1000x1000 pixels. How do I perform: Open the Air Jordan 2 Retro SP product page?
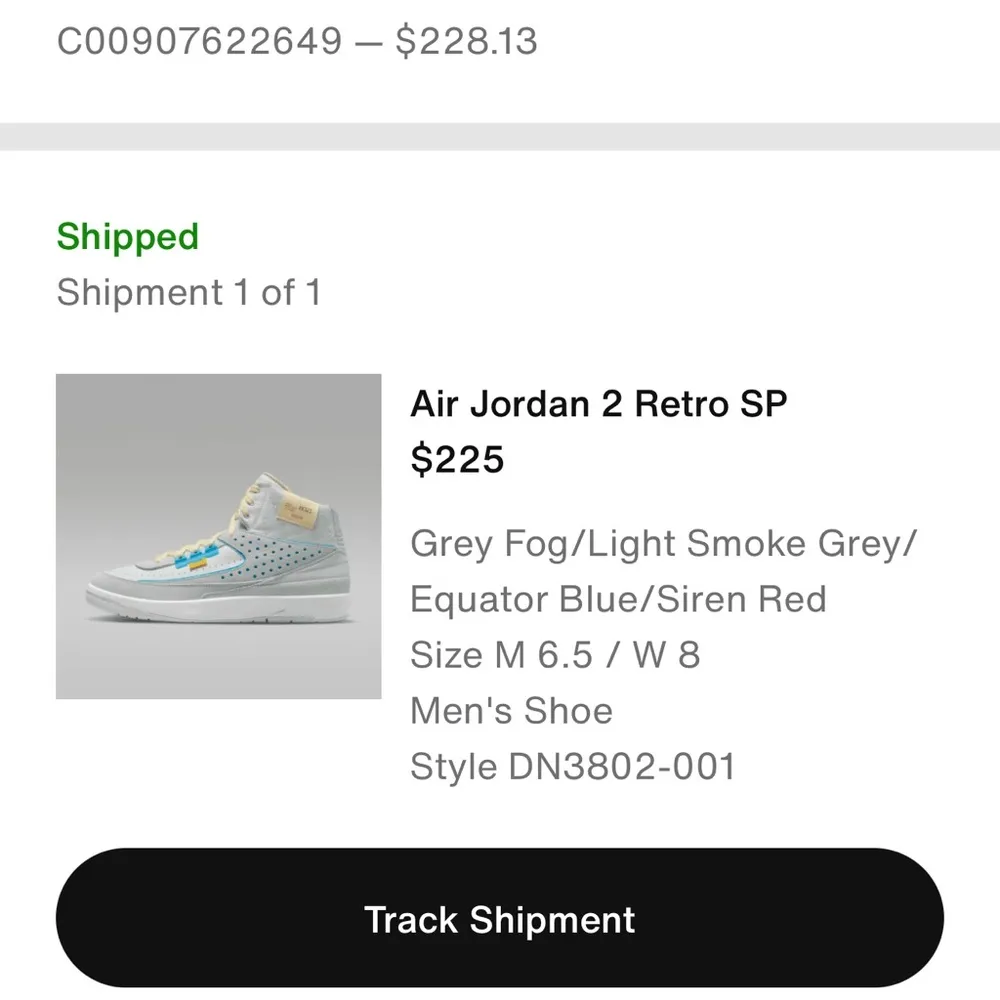[x=598, y=404]
